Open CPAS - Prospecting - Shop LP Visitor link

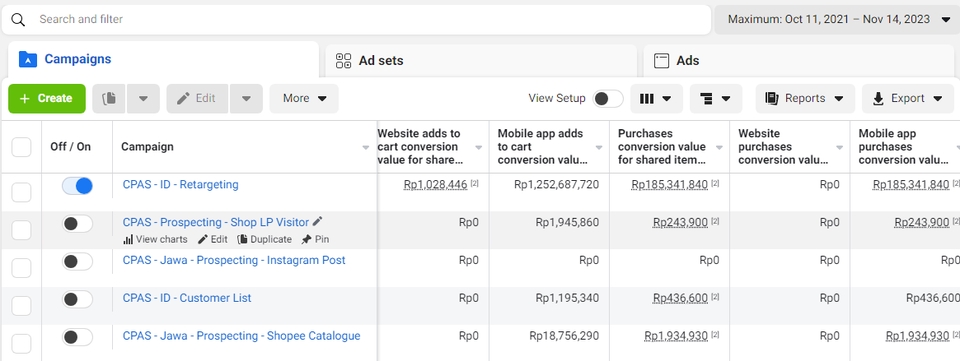tap(216, 222)
